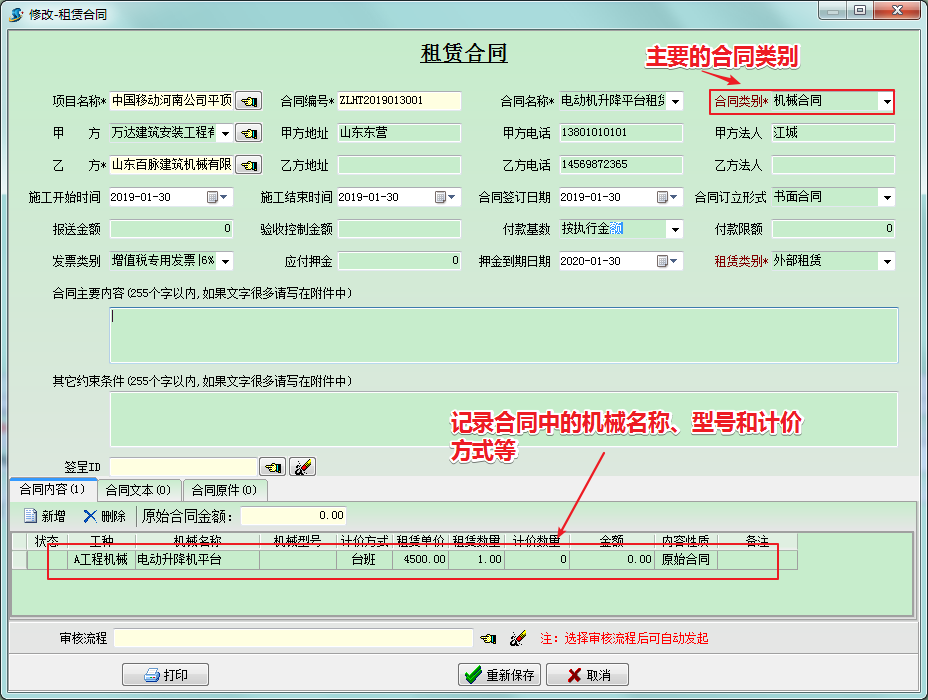
Task: Open calendar for 合同签订日期
Action: (x=667, y=197)
